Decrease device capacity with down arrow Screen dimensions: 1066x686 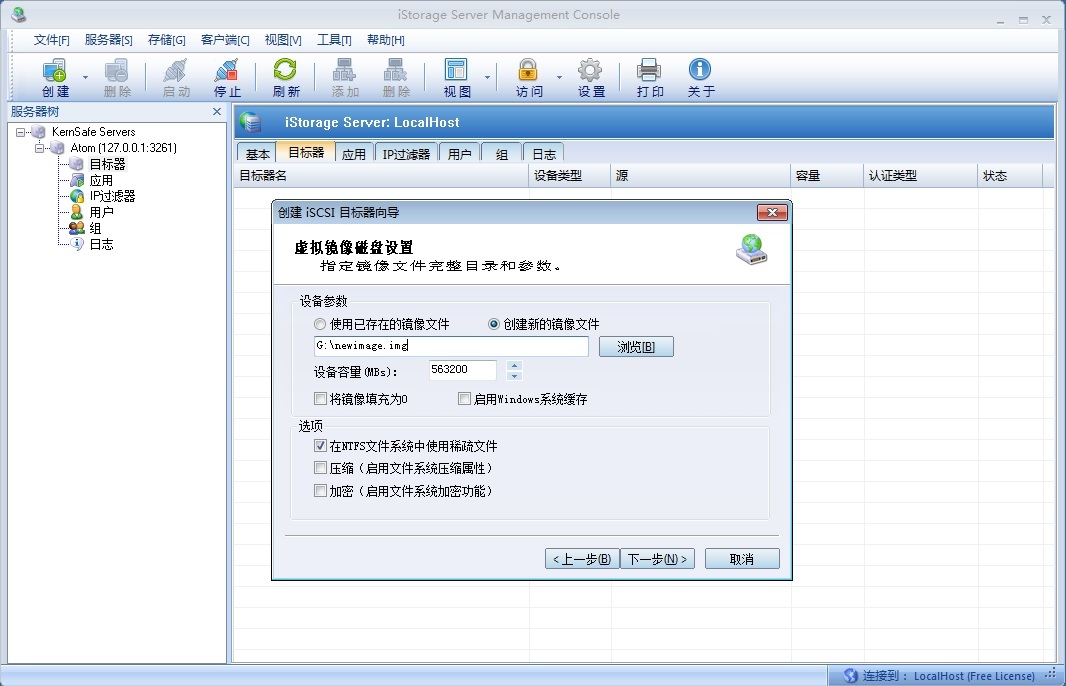[515, 376]
